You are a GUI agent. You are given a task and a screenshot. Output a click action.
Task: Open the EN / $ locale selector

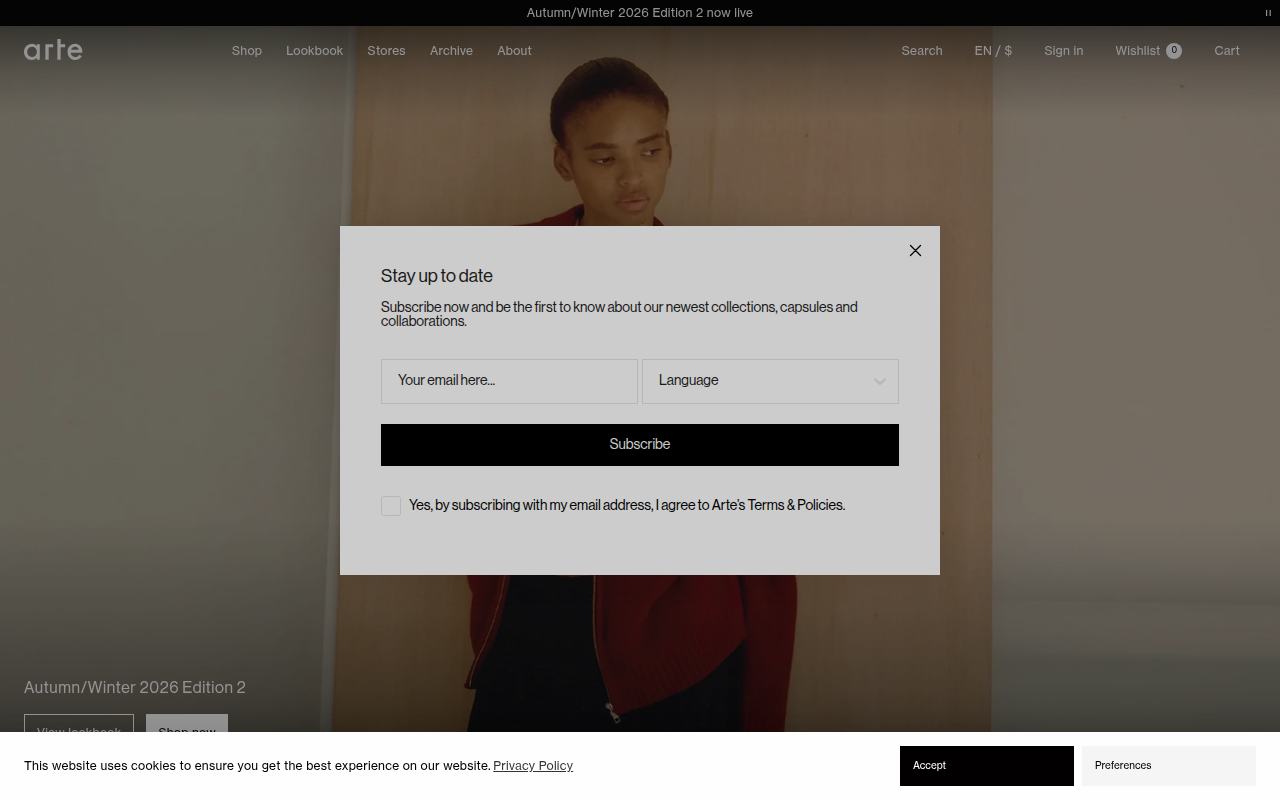[x=993, y=51]
